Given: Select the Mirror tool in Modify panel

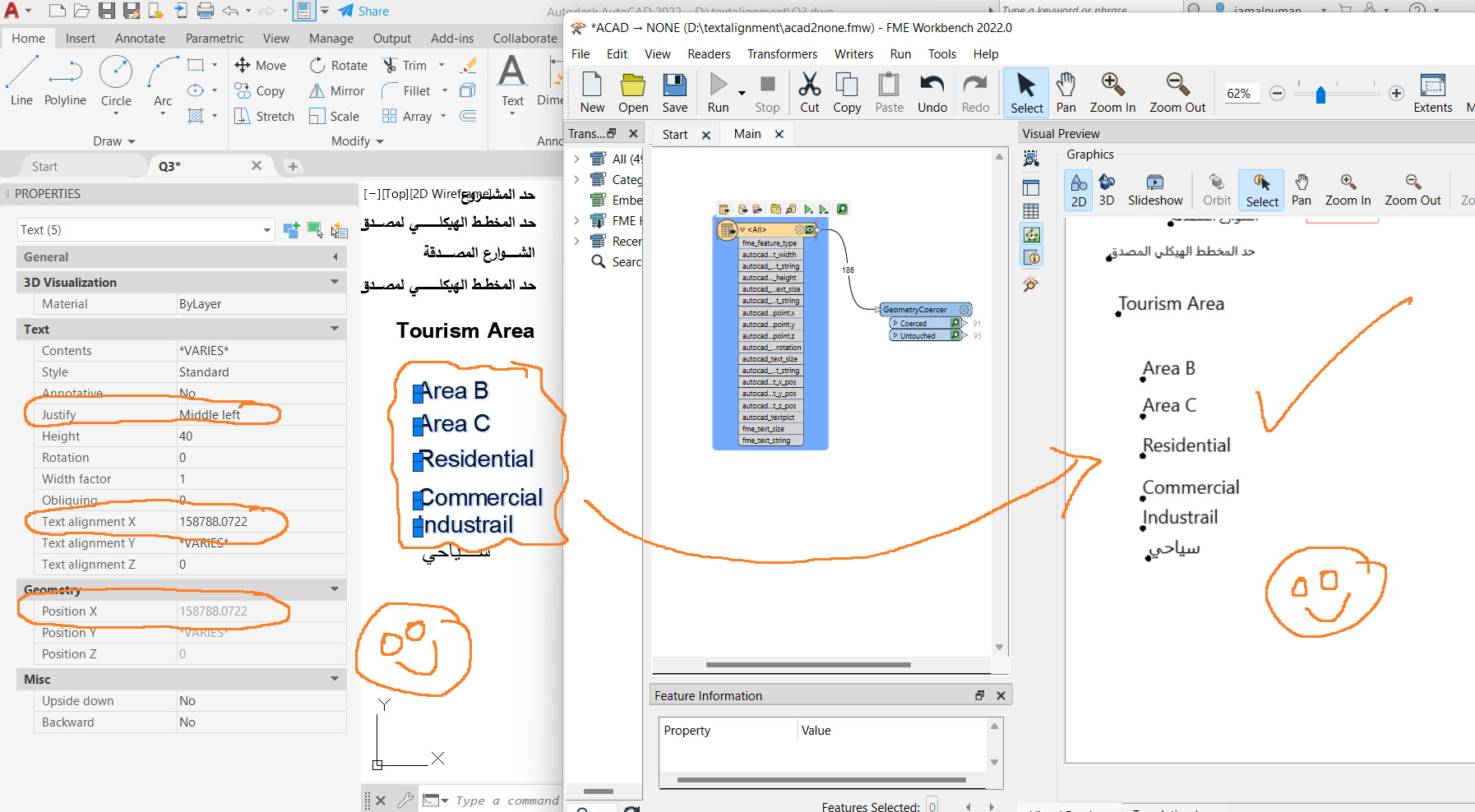Looking at the screenshot, I should click(337, 90).
